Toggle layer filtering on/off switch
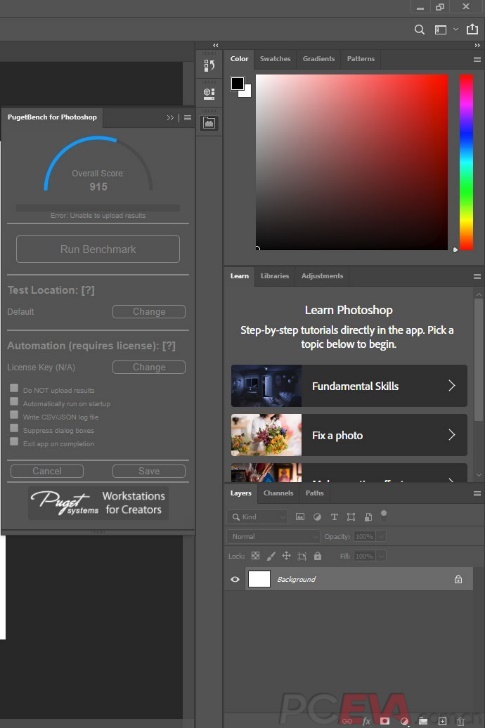The width and height of the screenshot is (485, 728). [384, 514]
